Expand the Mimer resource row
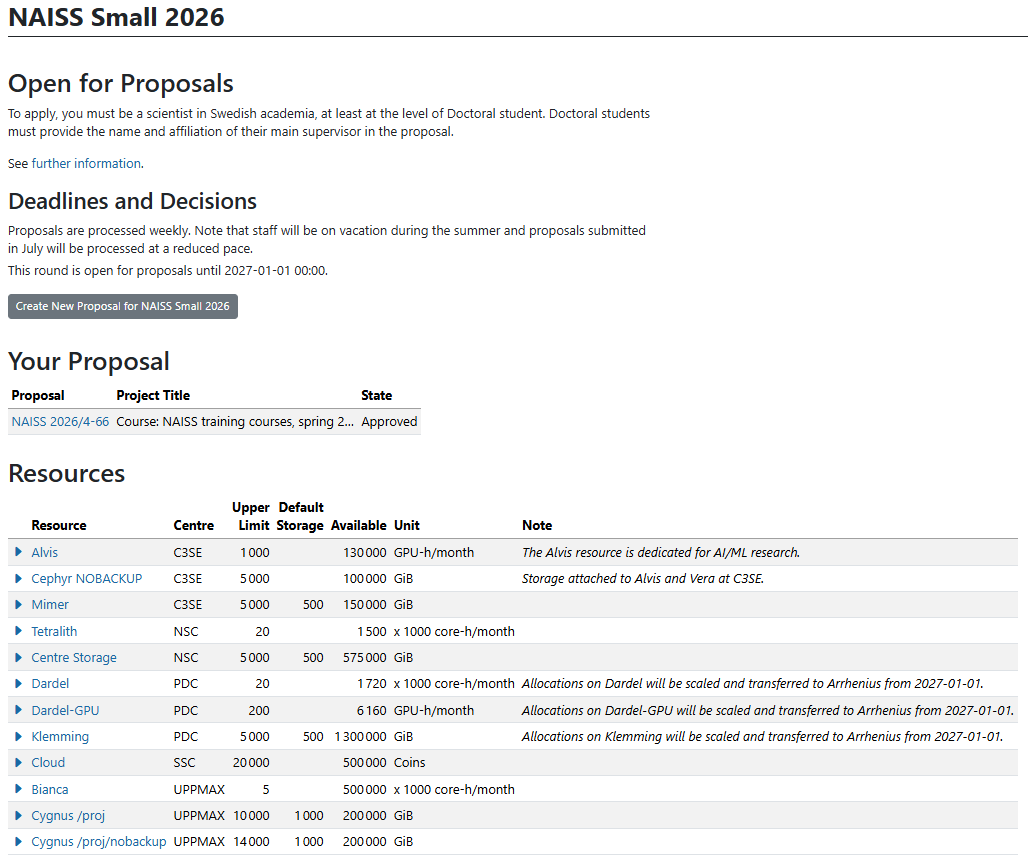The image size is (1028, 861). [18, 604]
